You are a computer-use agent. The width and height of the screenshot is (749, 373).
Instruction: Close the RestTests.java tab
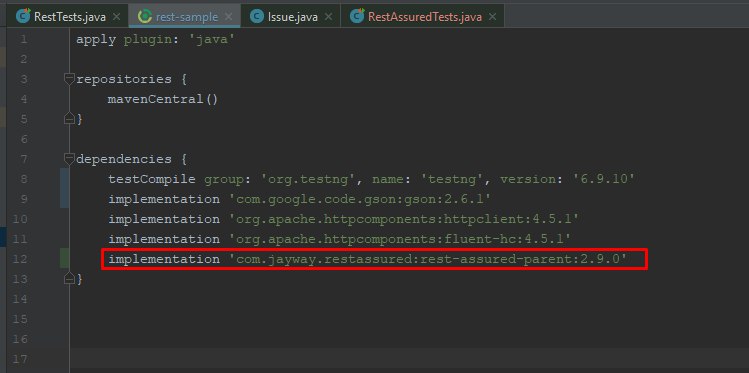[x=117, y=17]
